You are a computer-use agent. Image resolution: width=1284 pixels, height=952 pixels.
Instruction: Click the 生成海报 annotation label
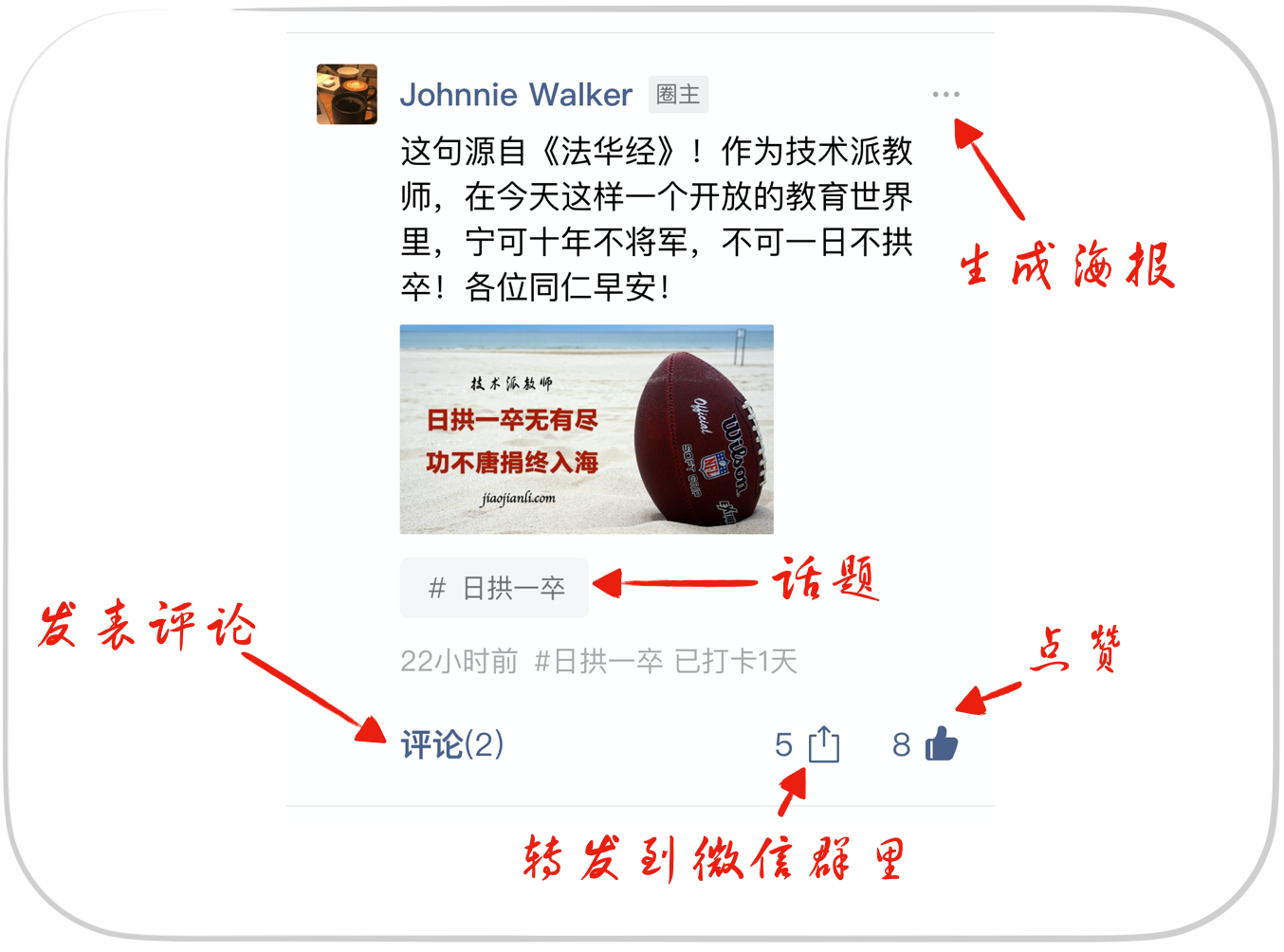[x=1067, y=265]
